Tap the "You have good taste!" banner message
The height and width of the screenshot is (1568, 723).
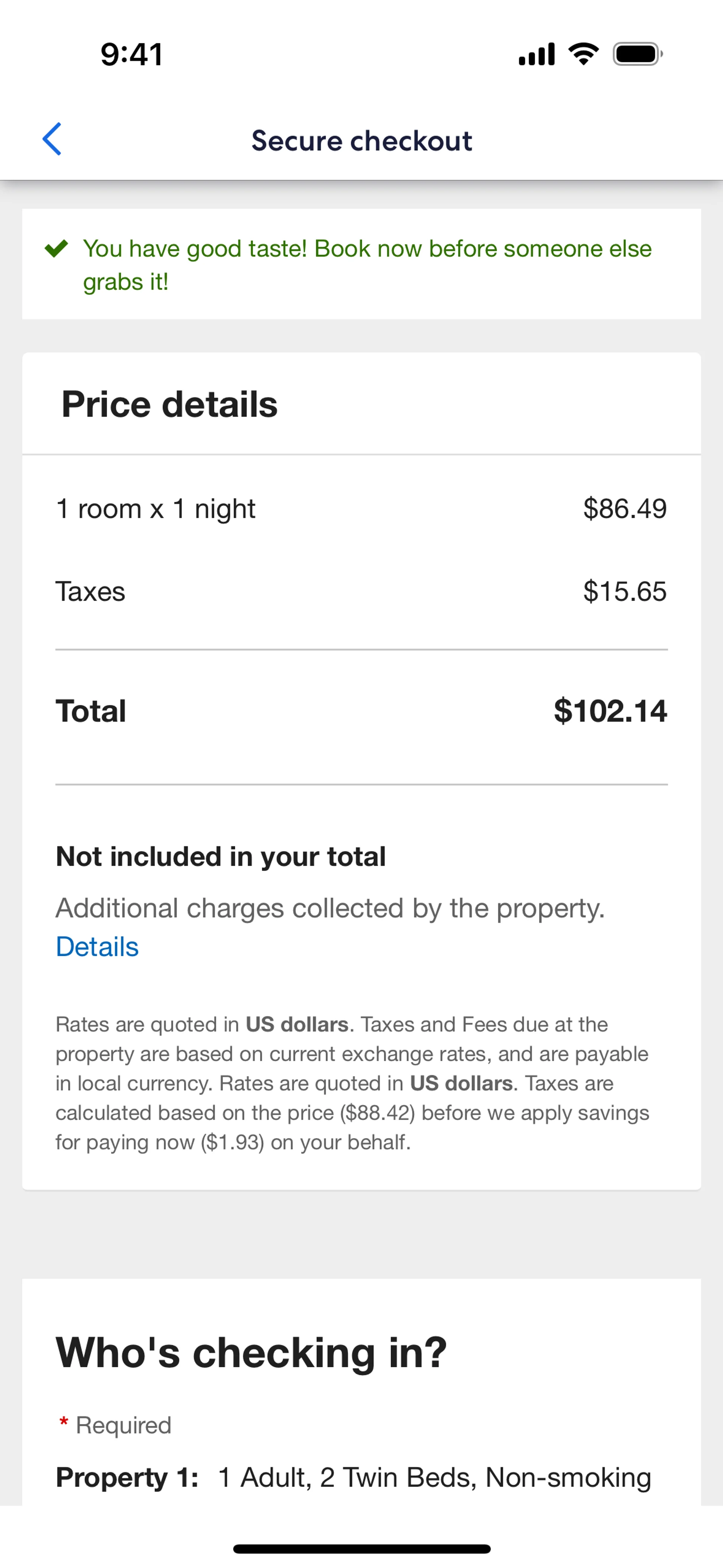(367, 265)
